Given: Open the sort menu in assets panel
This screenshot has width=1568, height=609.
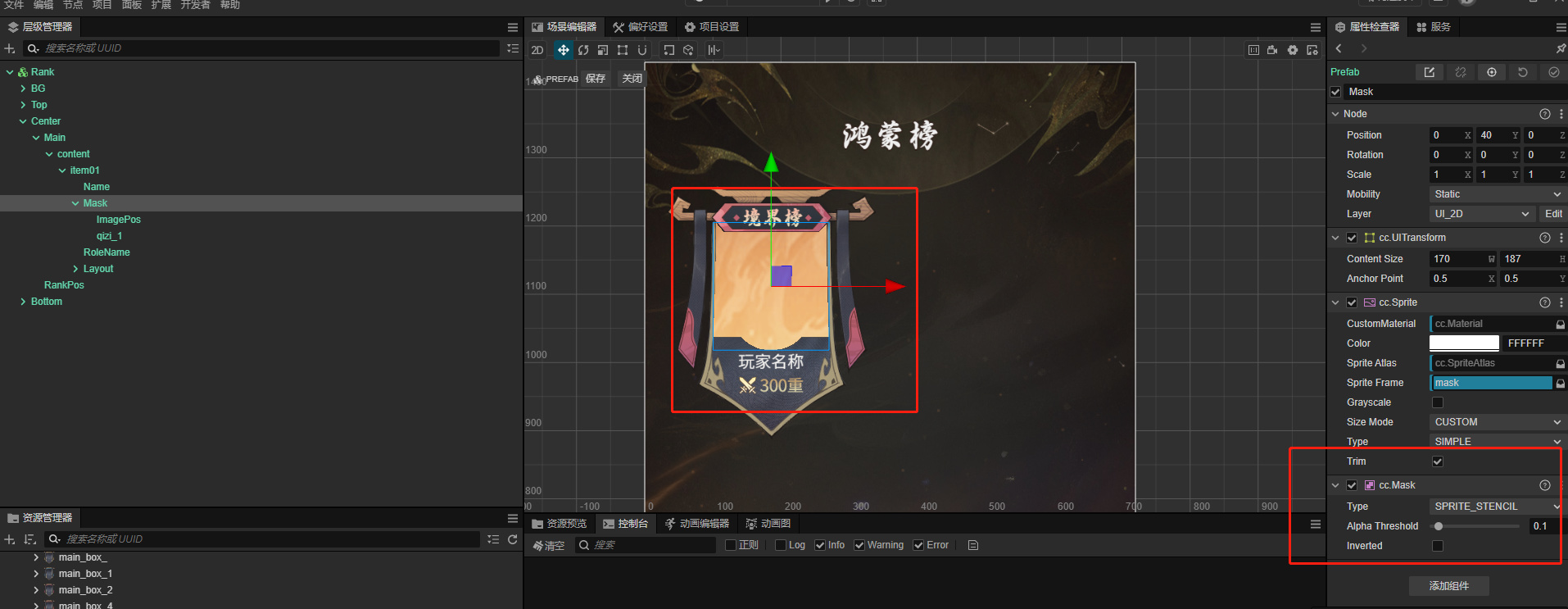Looking at the screenshot, I should [30, 539].
